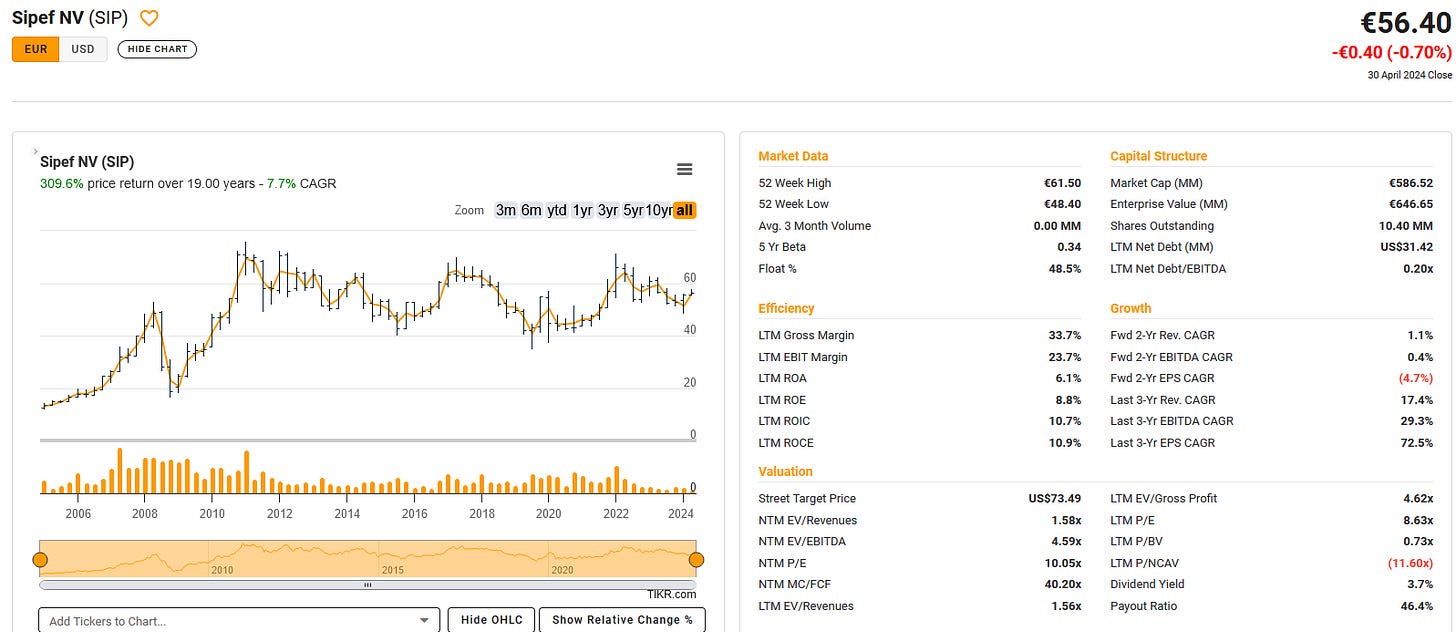
Task: Click the price change -€0.40 (-0.70%)
Action: (1390, 53)
